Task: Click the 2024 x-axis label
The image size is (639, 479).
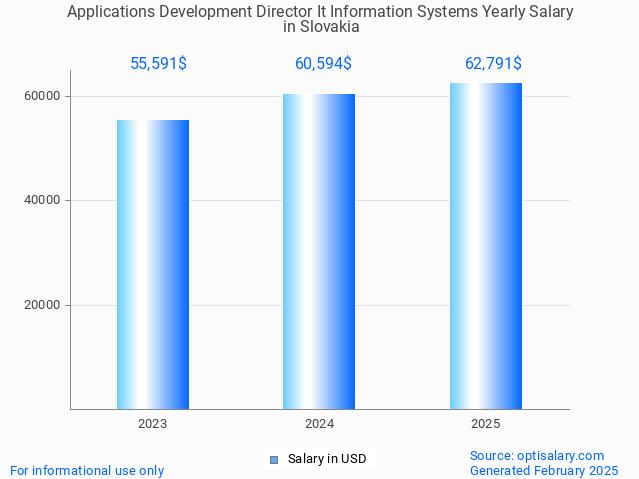Action: click(x=319, y=424)
